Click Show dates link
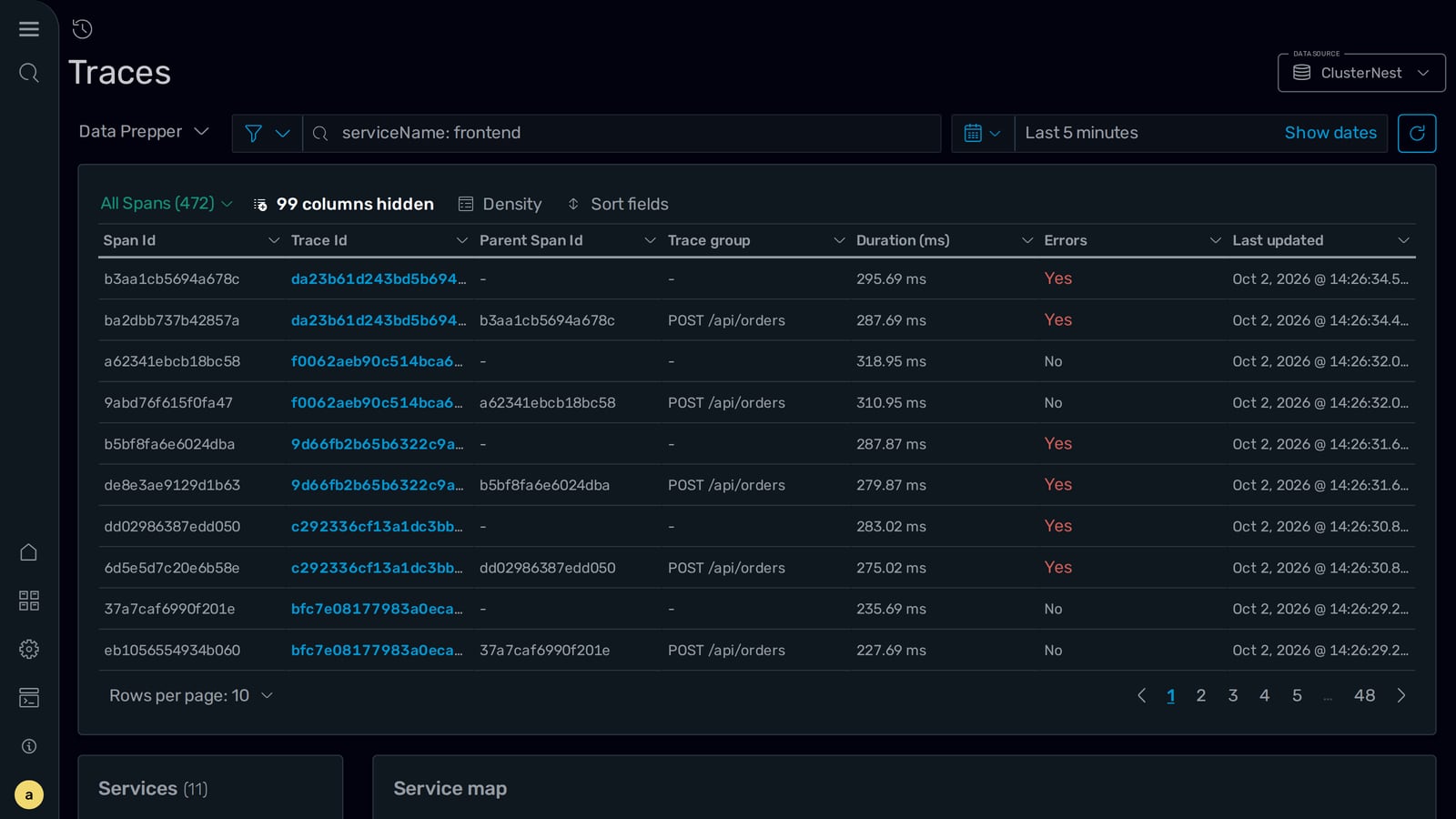1456x819 pixels. point(1330,133)
